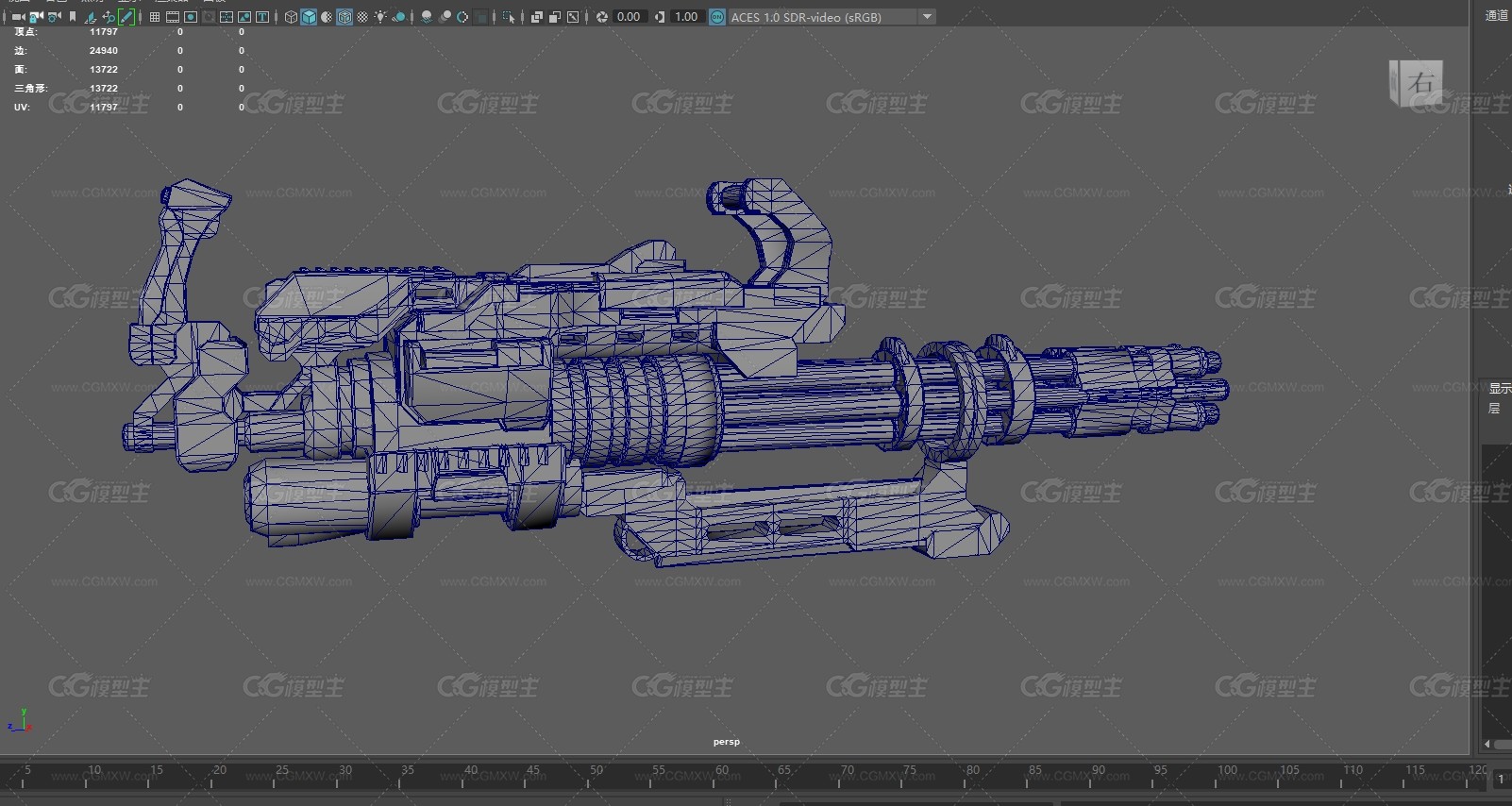Toggle Smooth Shade All cube
This screenshot has width=1512, height=806.
tap(309, 17)
